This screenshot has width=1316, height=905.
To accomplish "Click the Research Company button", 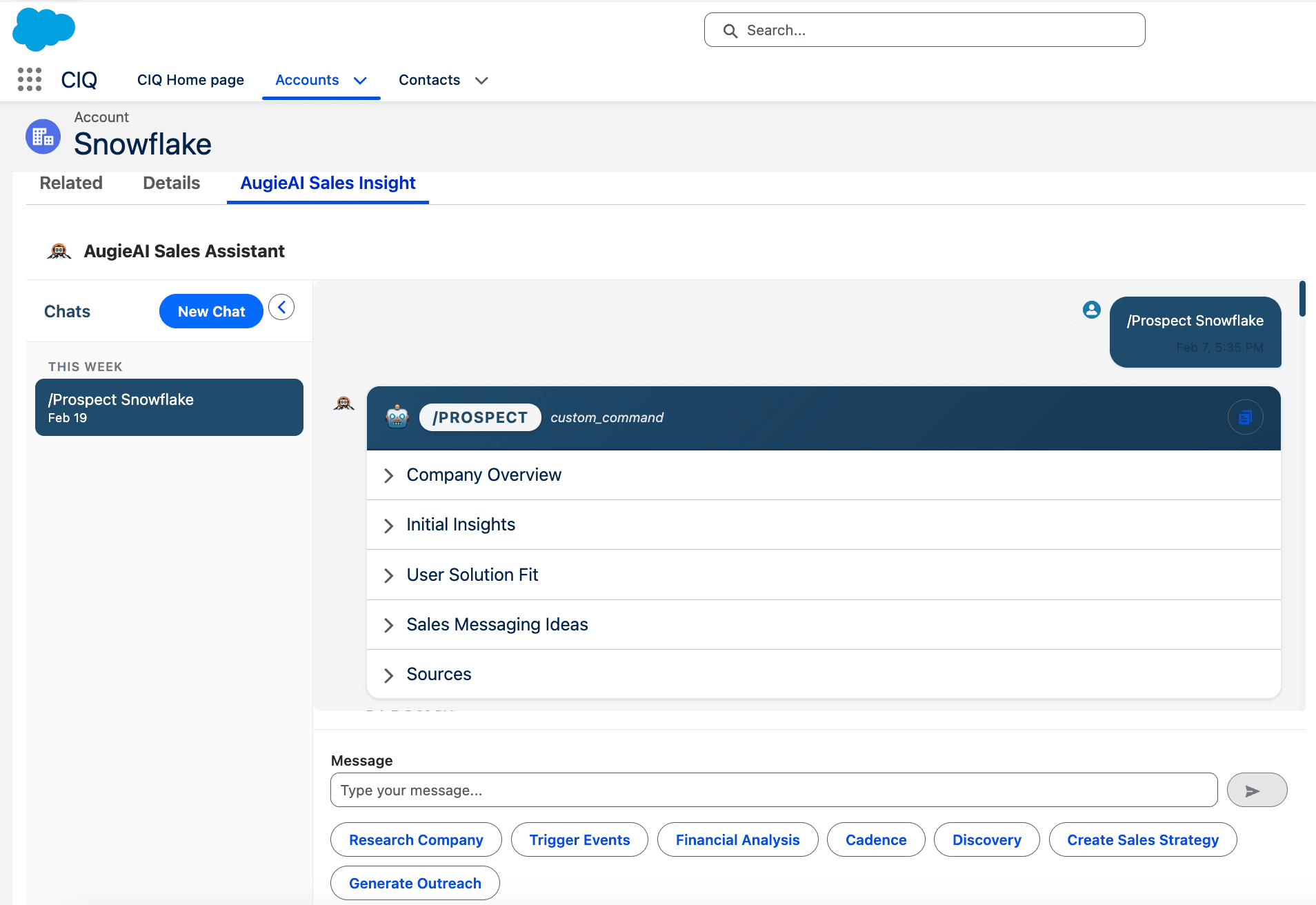I will coord(416,840).
